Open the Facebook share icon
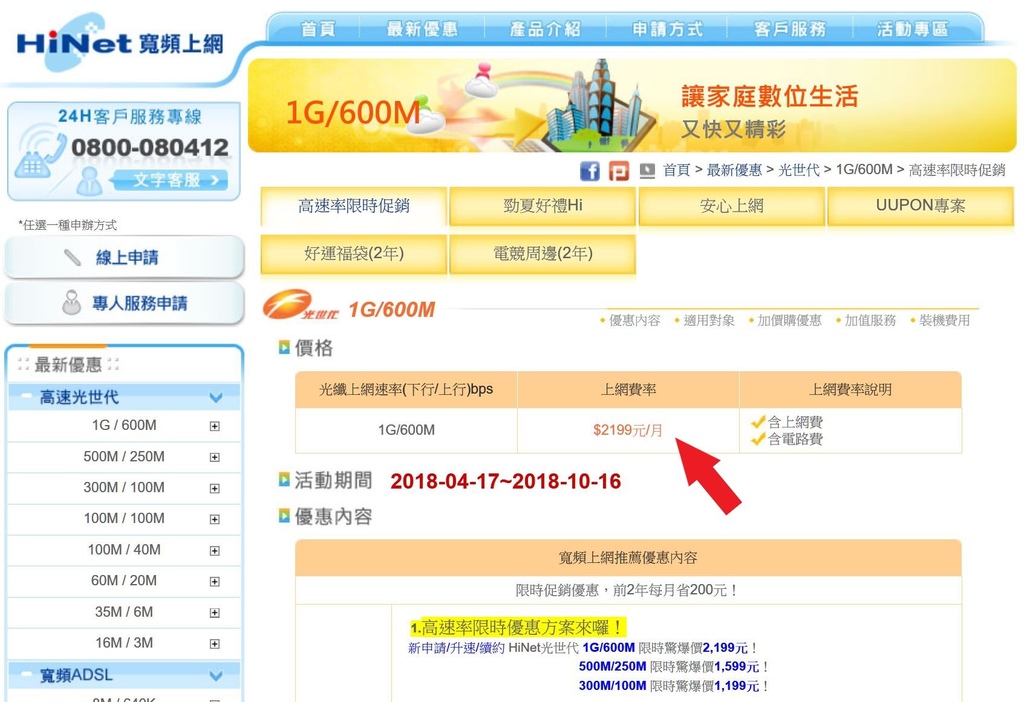This screenshot has height=702, width=1024. (x=590, y=171)
